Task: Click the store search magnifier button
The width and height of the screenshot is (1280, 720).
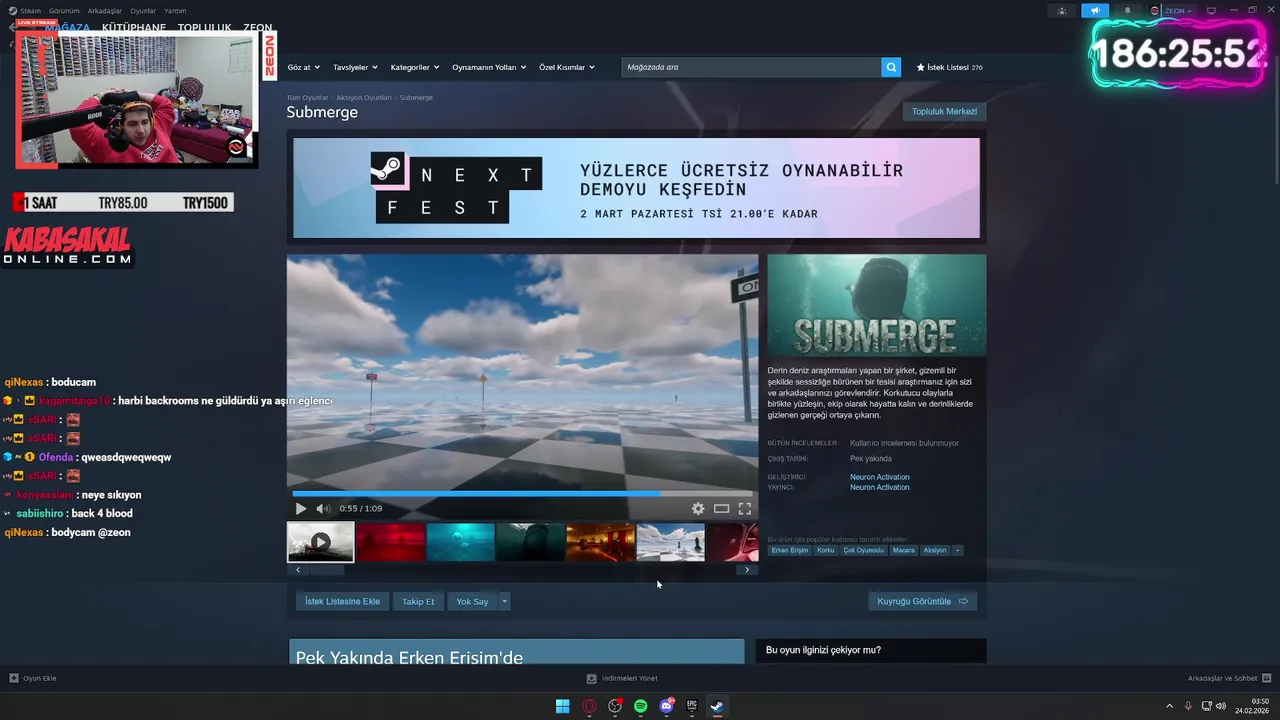Action: tap(891, 67)
